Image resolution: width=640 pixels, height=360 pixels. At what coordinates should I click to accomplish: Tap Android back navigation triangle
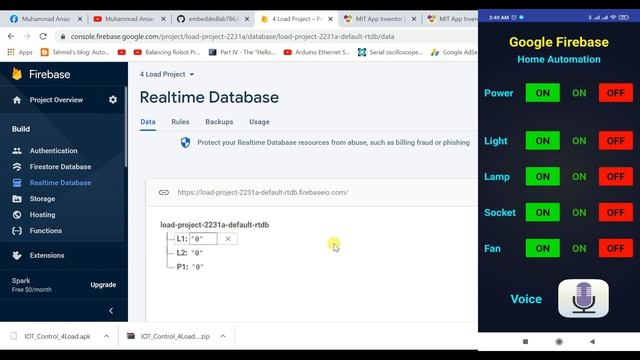592,342
